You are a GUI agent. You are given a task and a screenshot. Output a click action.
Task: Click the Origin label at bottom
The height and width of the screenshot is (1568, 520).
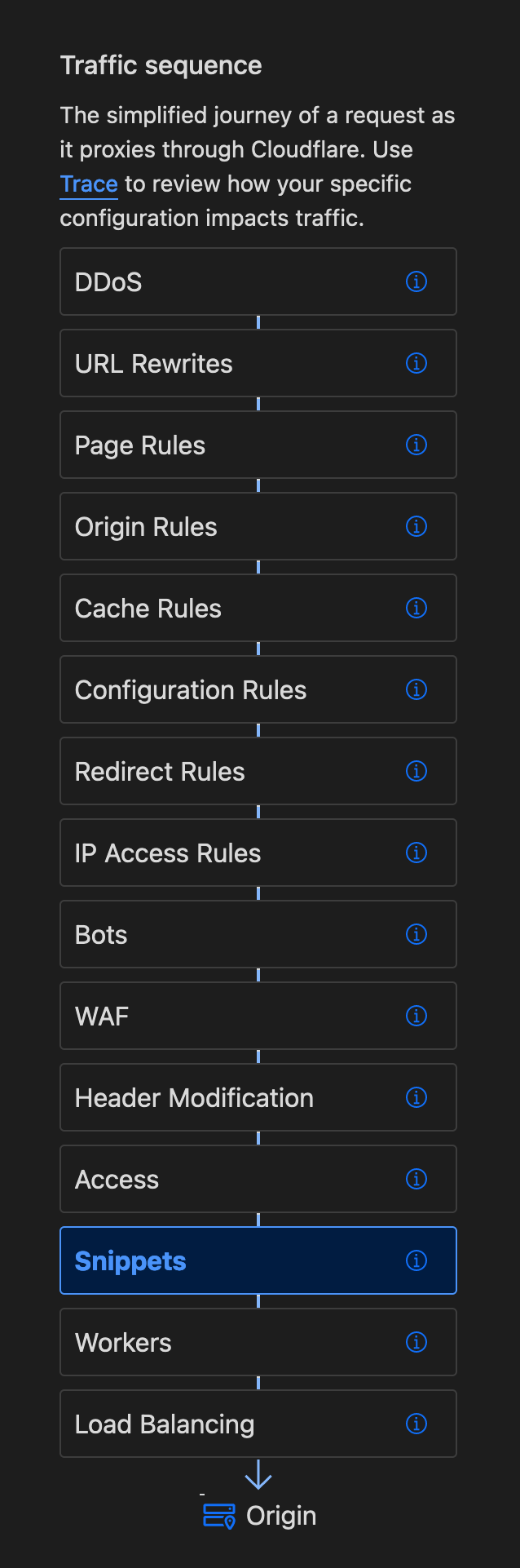pos(281,1516)
